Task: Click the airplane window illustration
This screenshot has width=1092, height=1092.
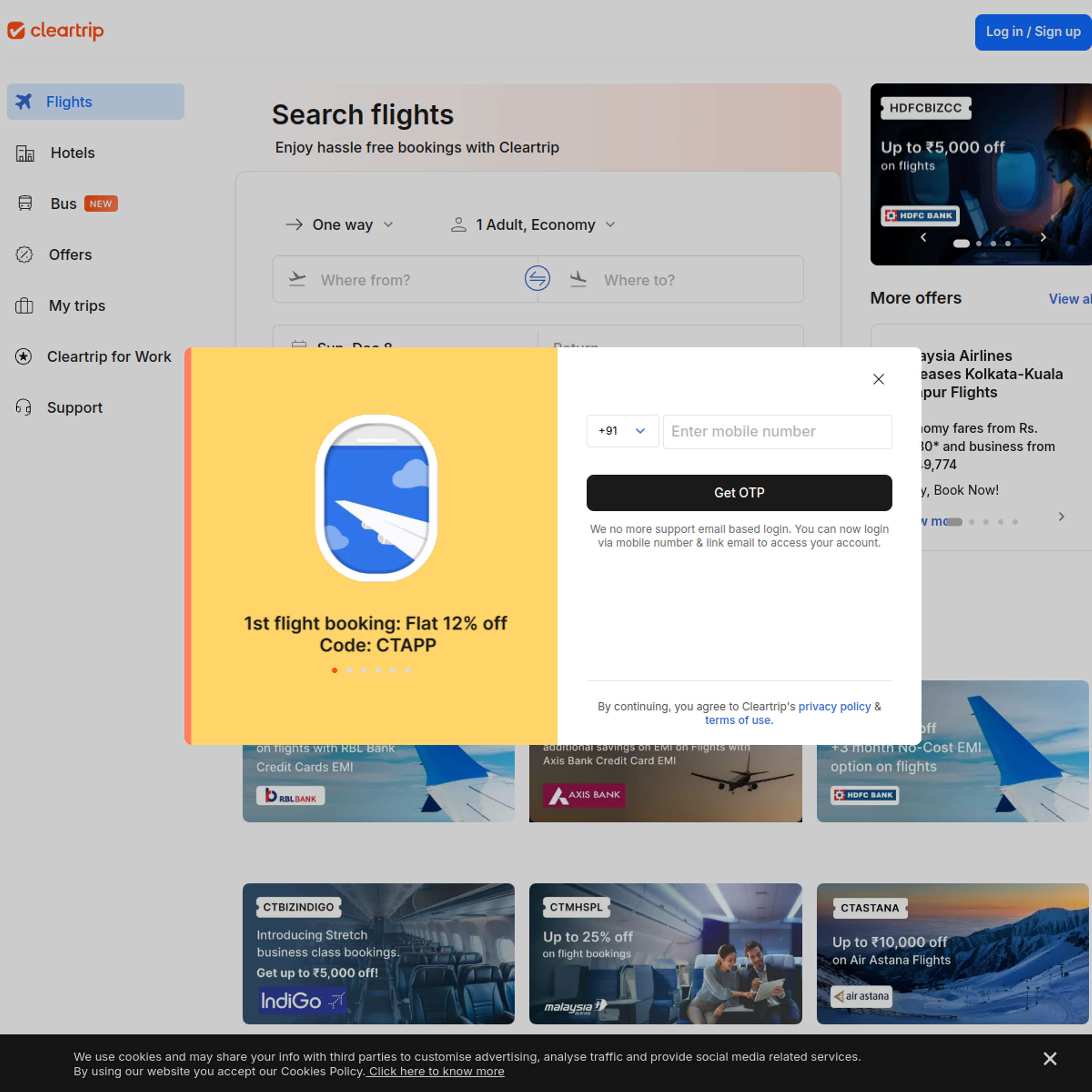Action: coord(377,498)
